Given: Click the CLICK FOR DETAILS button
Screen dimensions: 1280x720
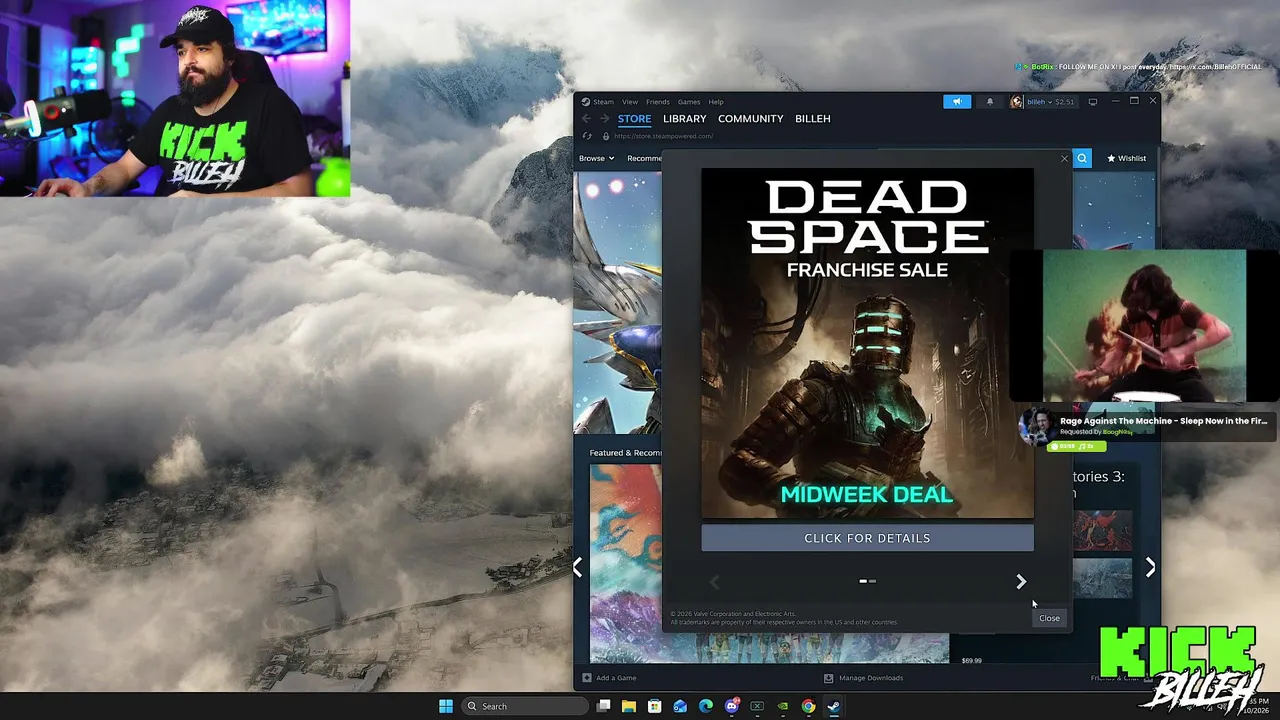Looking at the screenshot, I should 867,538.
